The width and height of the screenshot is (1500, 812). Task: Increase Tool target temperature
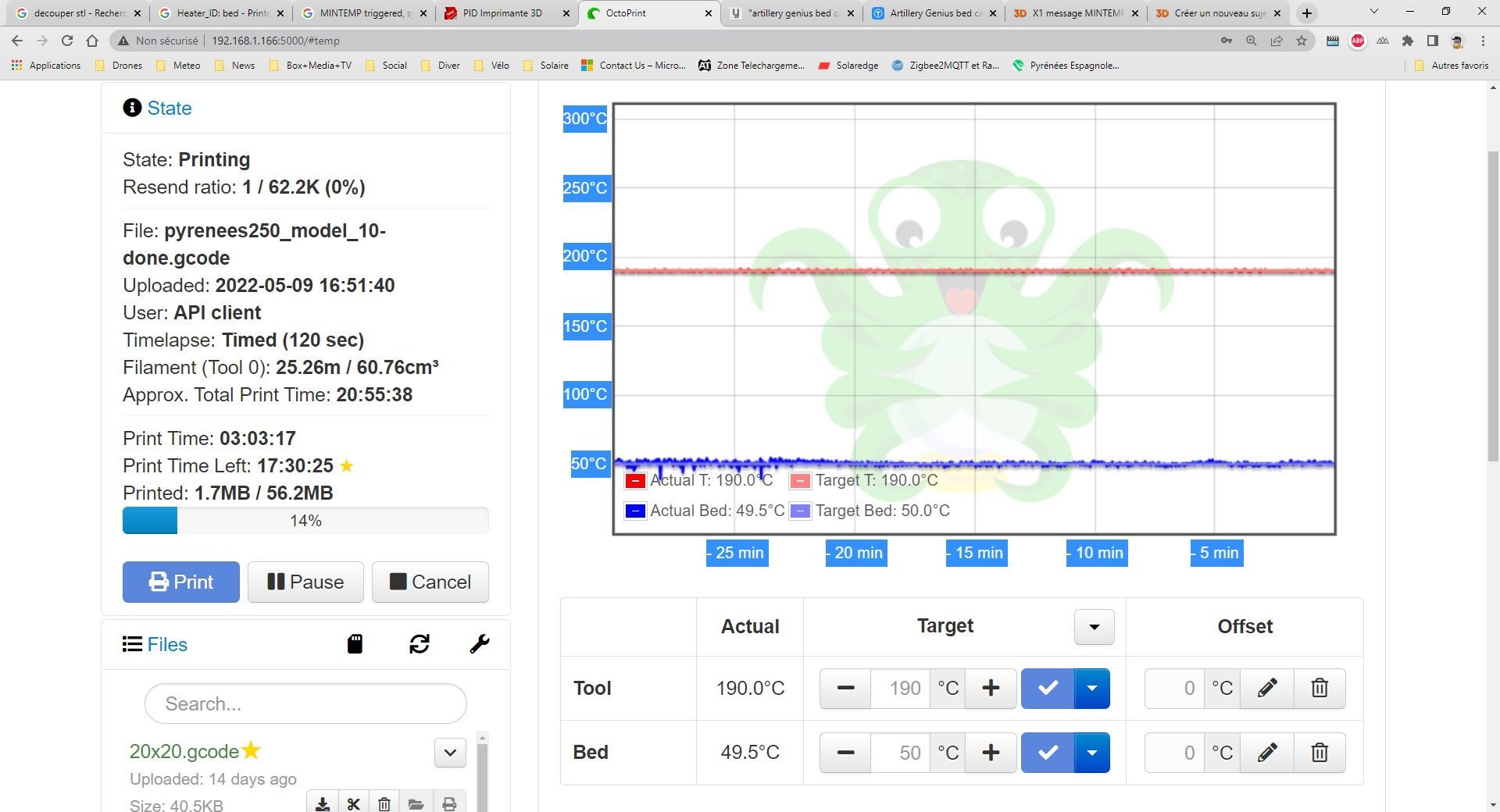991,688
